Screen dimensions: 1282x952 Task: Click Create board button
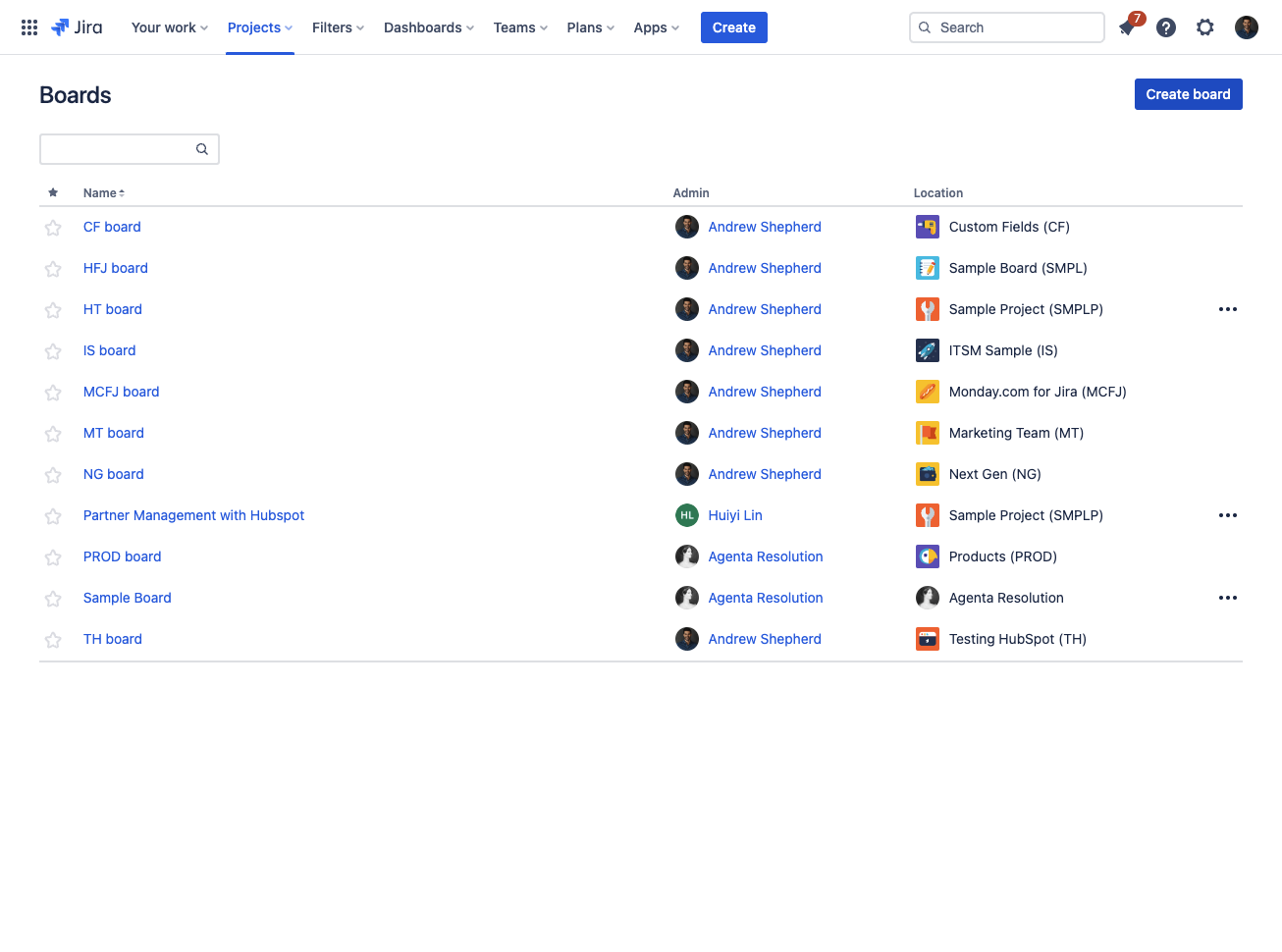pos(1189,94)
